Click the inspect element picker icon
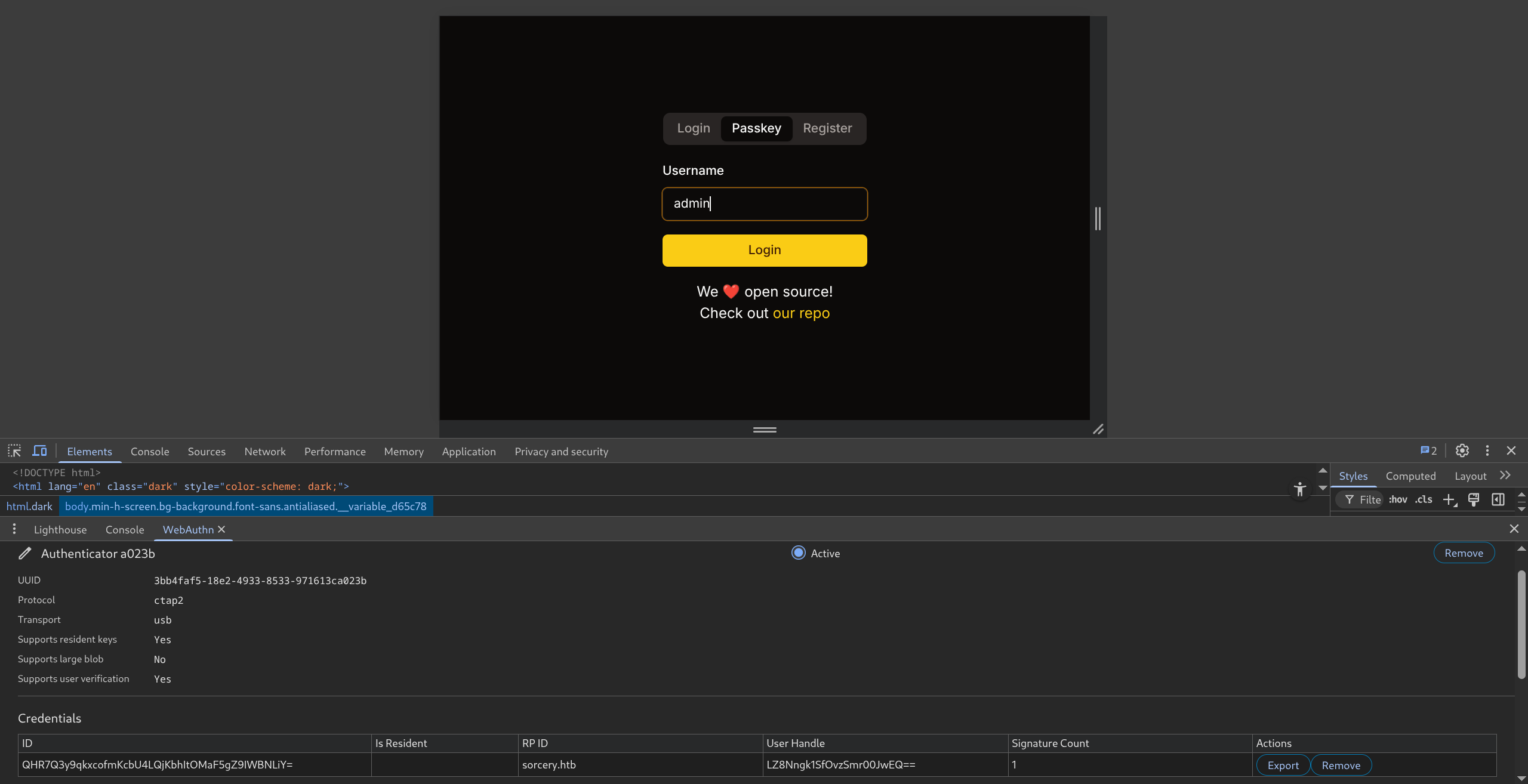 [14, 451]
